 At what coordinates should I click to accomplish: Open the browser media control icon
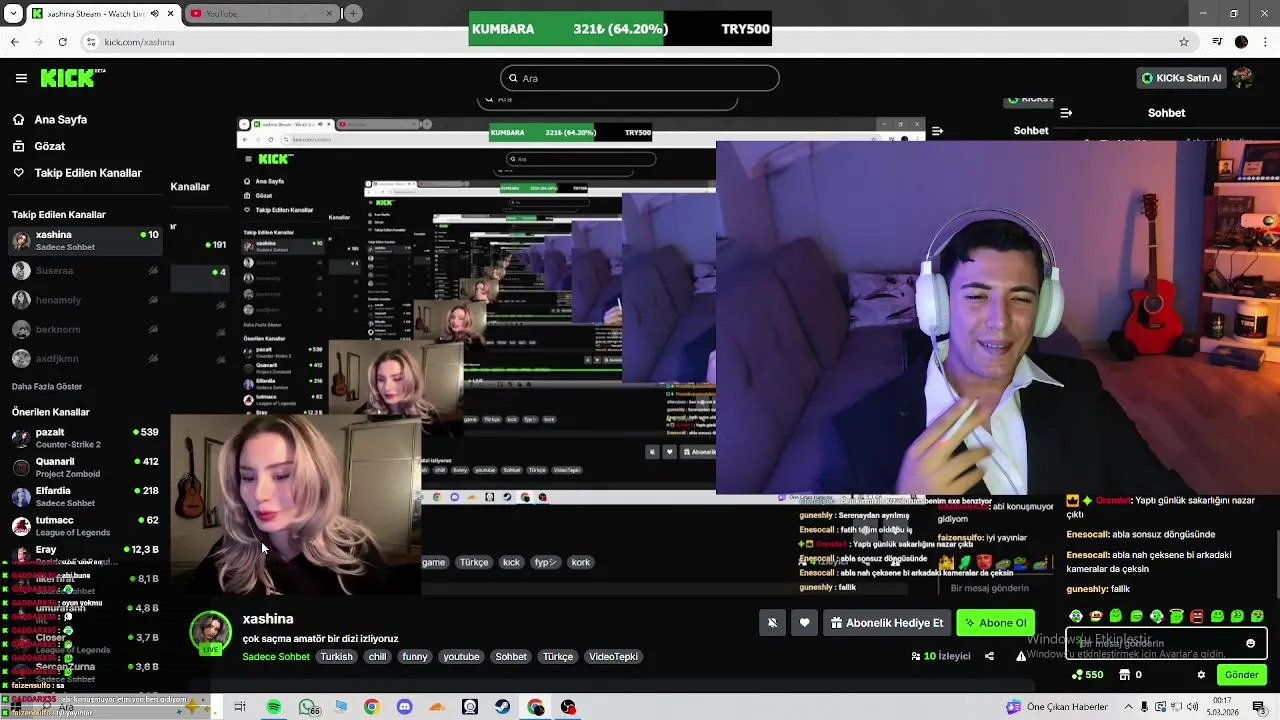1217,42
